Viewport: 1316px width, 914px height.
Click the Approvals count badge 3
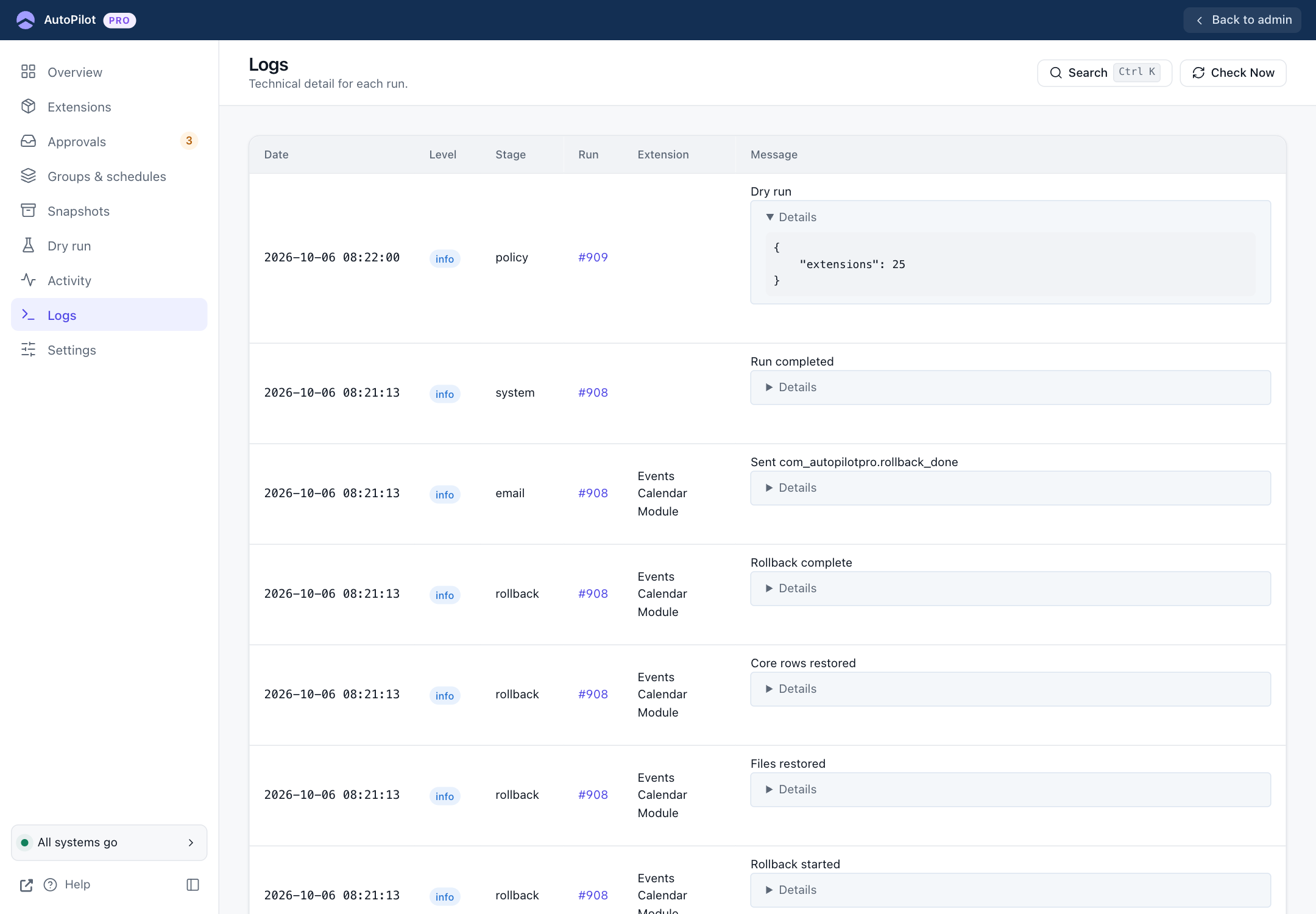[x=189, y=141]
